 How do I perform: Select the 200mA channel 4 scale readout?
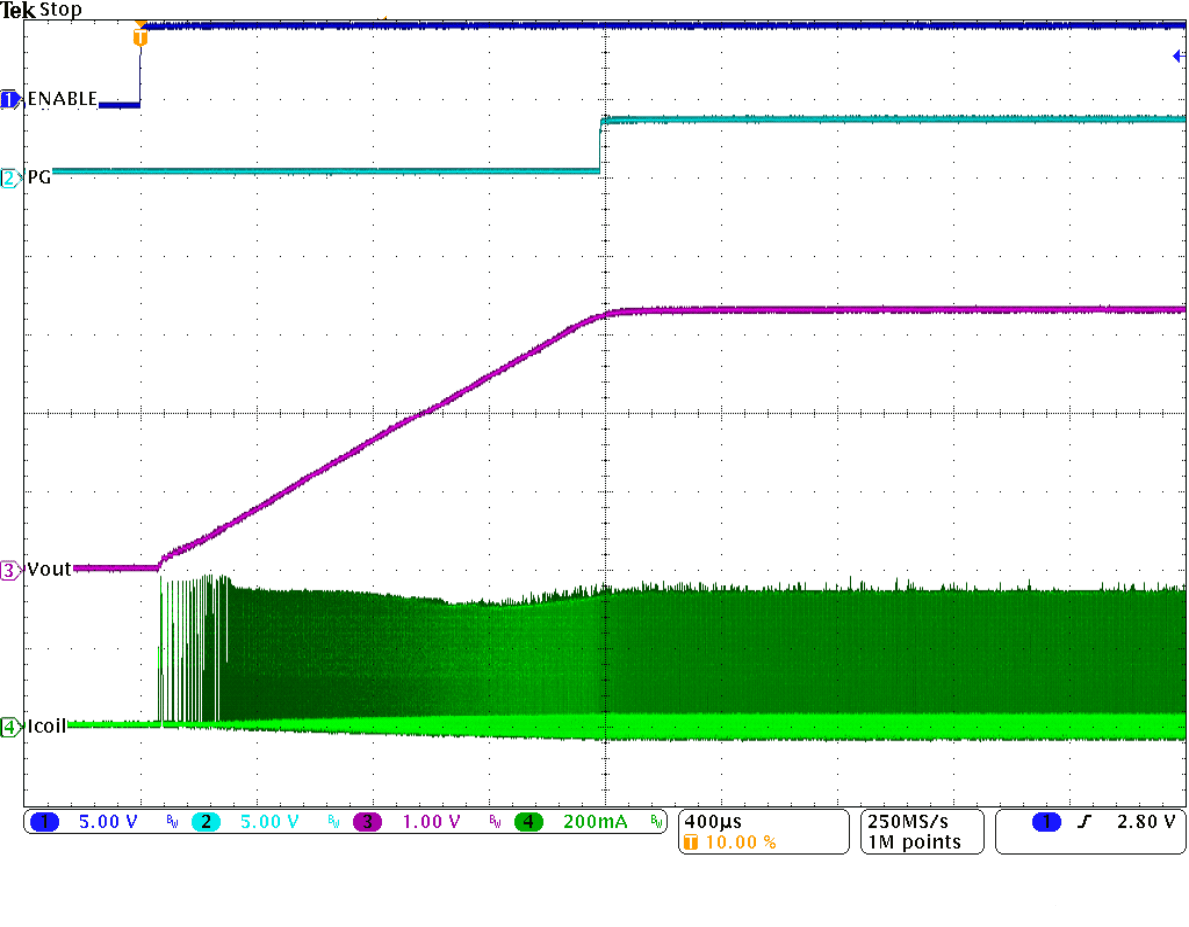pyautogui.click(x=594, y=822)
